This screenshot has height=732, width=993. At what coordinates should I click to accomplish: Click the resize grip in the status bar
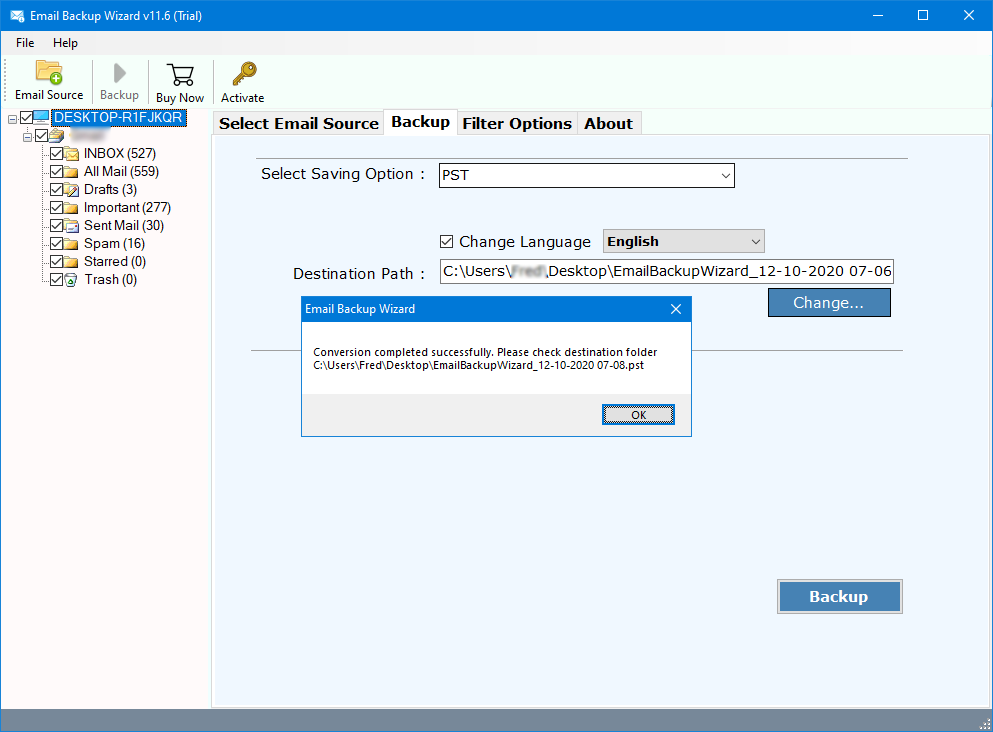tap(985, 724)
